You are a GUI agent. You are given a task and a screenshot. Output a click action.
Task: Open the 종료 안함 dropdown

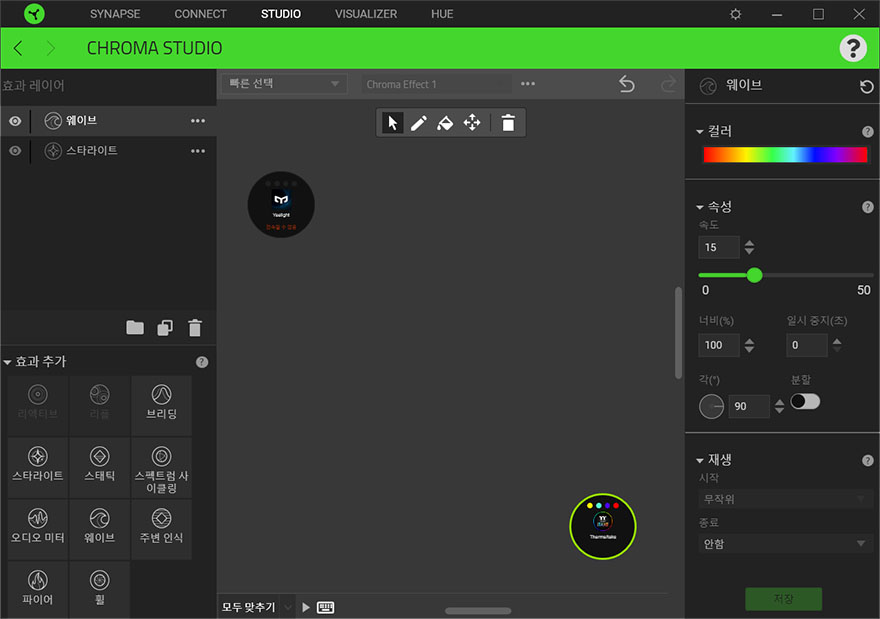tap(785, 543)
